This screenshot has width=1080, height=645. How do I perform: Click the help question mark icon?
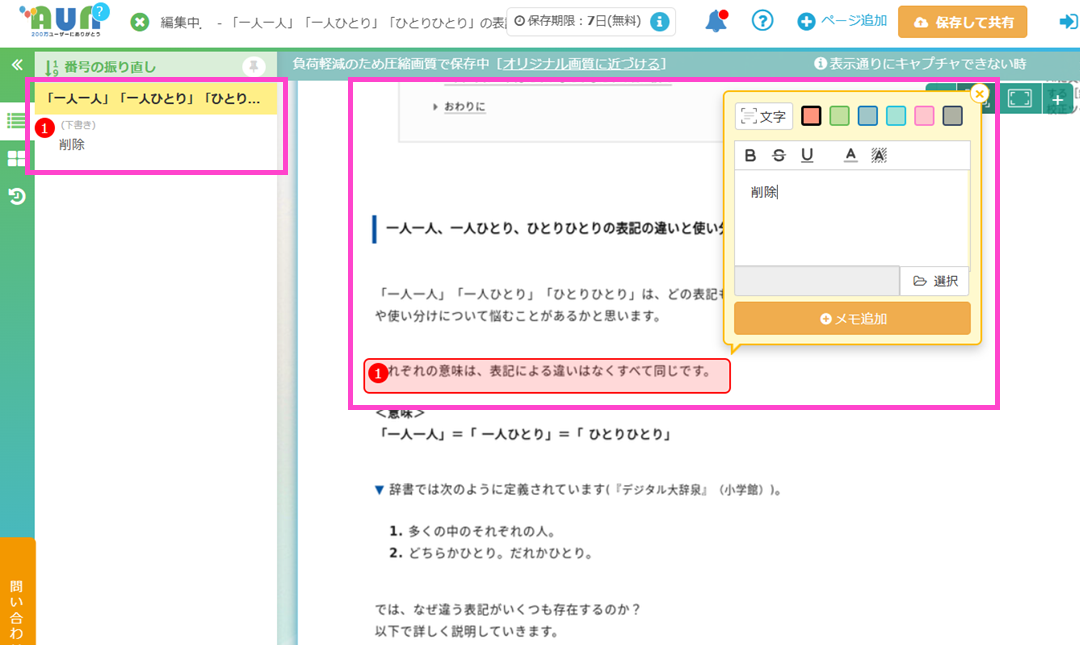pyautogui.click(x=763, y=21)
